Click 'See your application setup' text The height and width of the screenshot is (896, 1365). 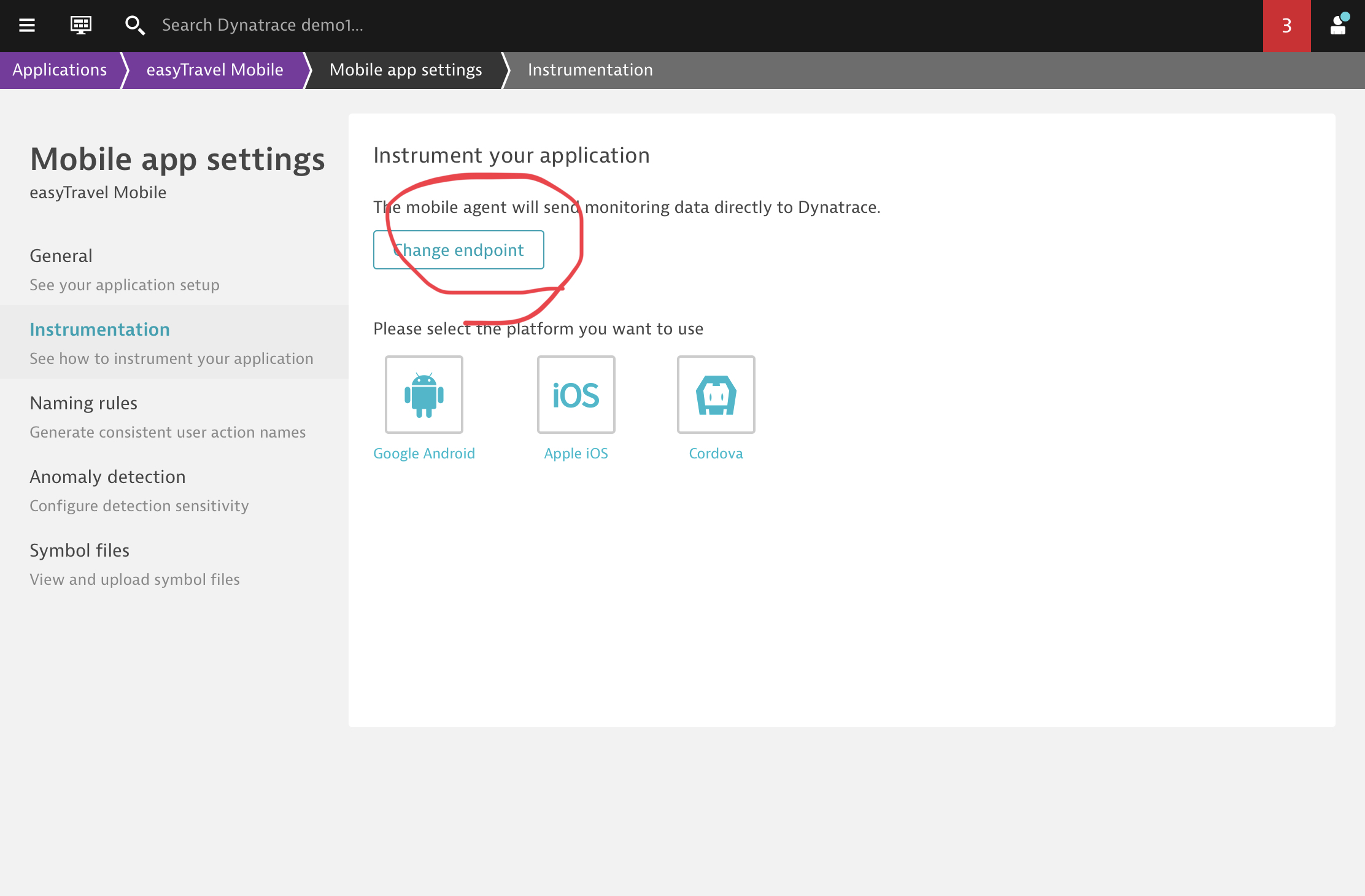point(125,285)
